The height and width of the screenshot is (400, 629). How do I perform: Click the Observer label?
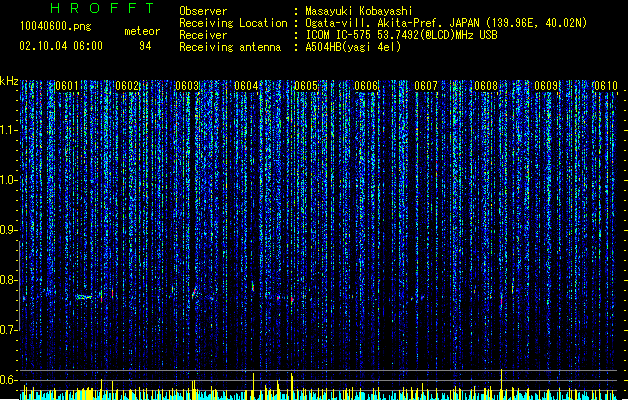coord(203,11)
